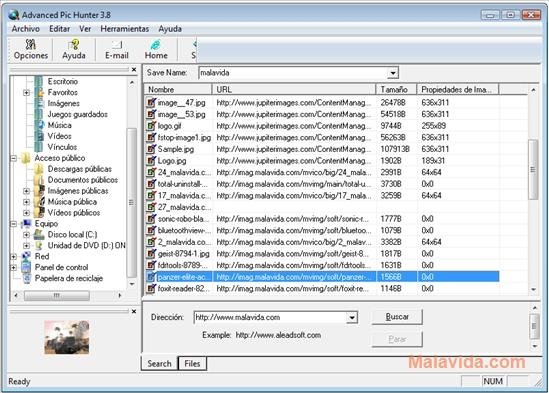Expand the Música pública node
The height and width of the screenshot is (393, 549).
[26, 202]
